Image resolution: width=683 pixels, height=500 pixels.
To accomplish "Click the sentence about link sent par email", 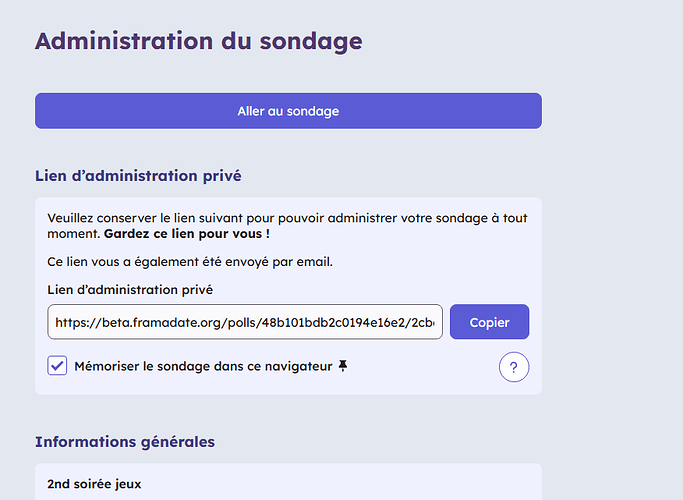I will (190, 262).
